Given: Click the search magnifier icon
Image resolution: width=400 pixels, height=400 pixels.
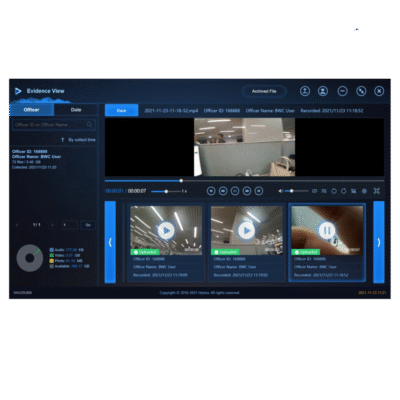Looking at the screenshot, I should pos(89,125).
